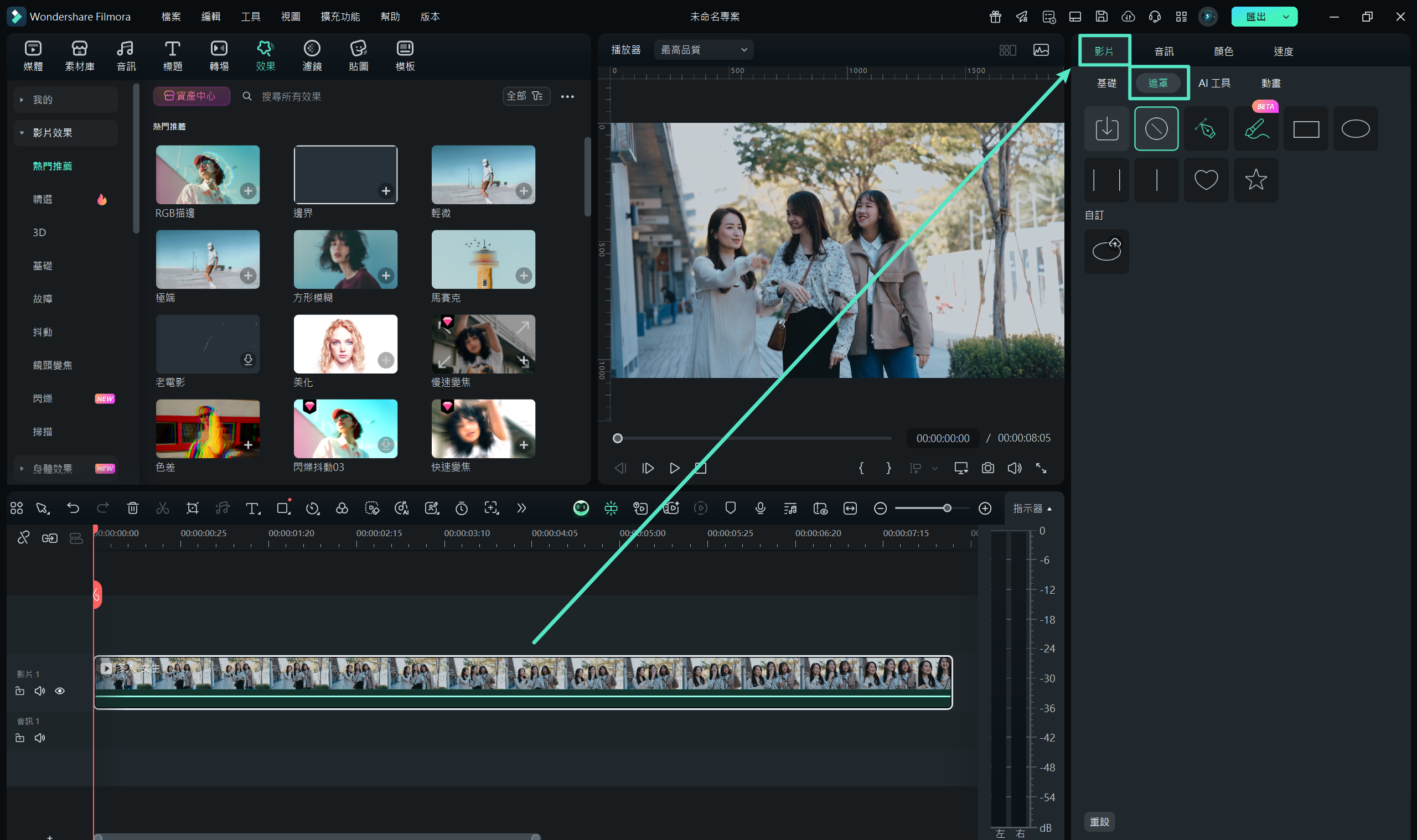Image resolution: width=1417 pixels, height=840 pixels.
Task: Open the 工具 menu
Action: click(x=250, y=17)
